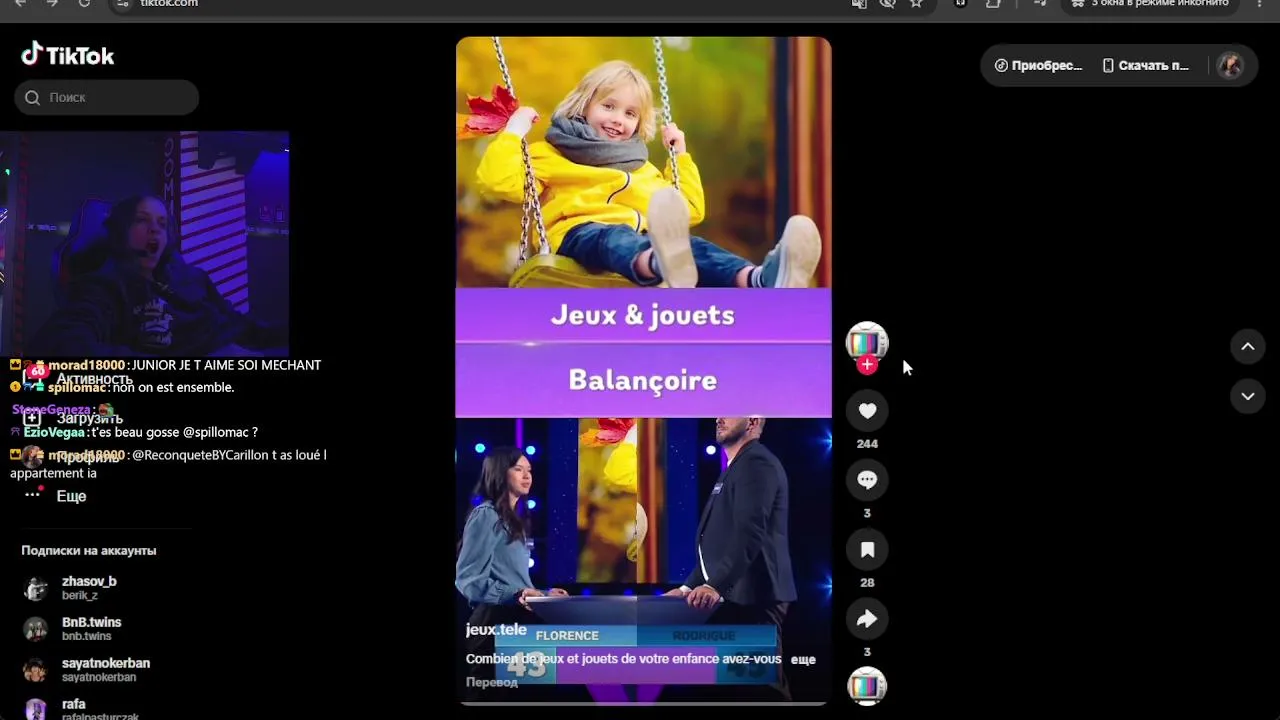Click the Приобрес... coins button
This screenshot has width=1280, height=720.
click(1038, 66)
